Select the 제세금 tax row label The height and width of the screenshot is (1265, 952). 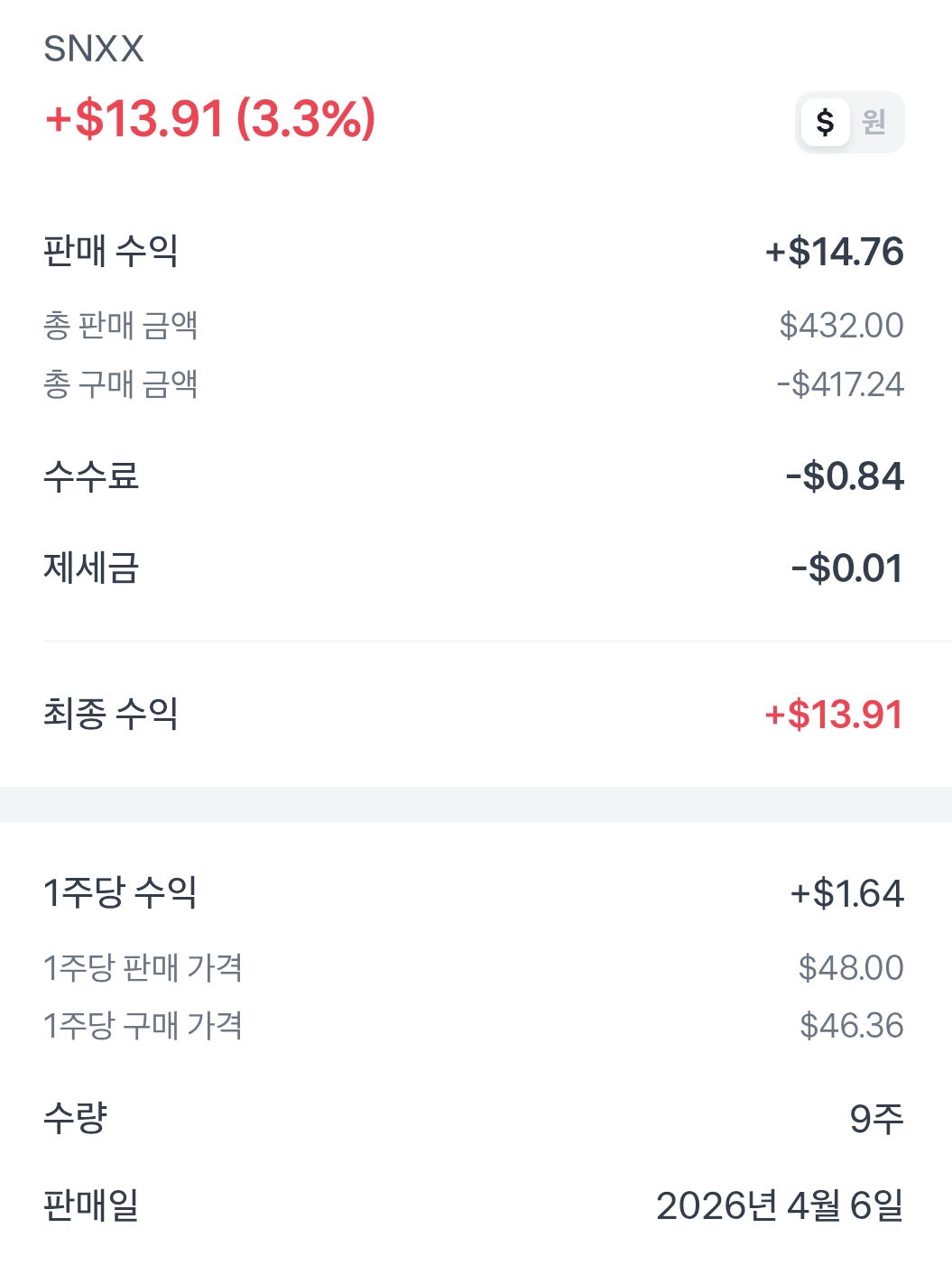point(91,568)
